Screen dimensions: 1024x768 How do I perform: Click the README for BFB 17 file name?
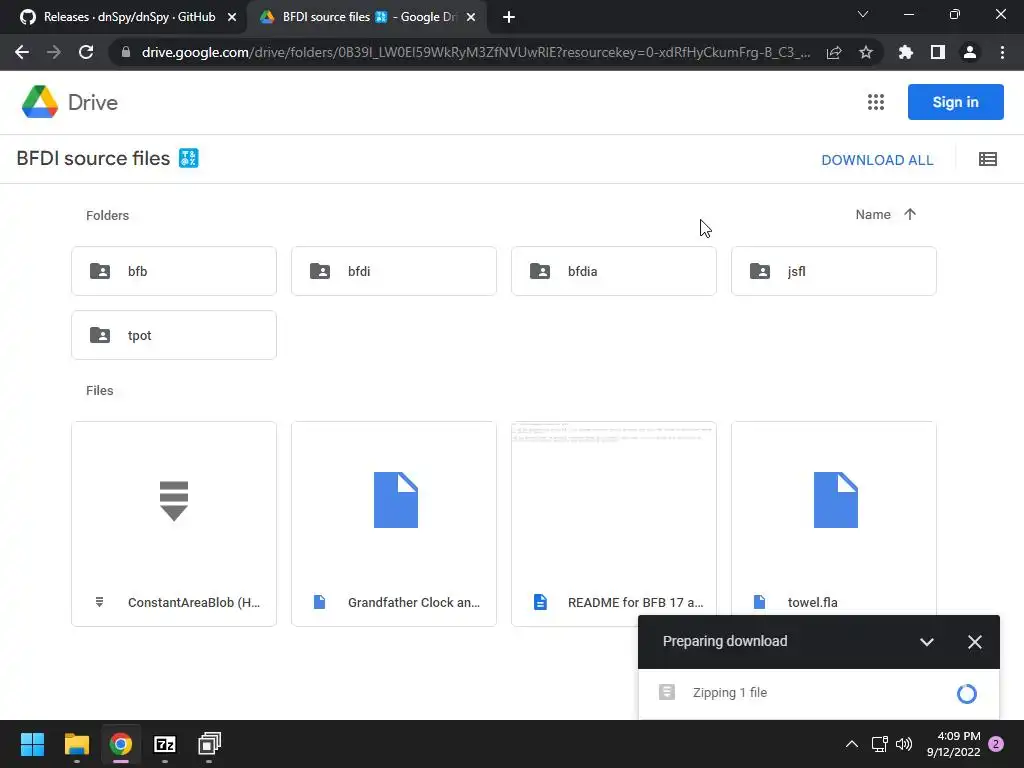coord(635,602)
